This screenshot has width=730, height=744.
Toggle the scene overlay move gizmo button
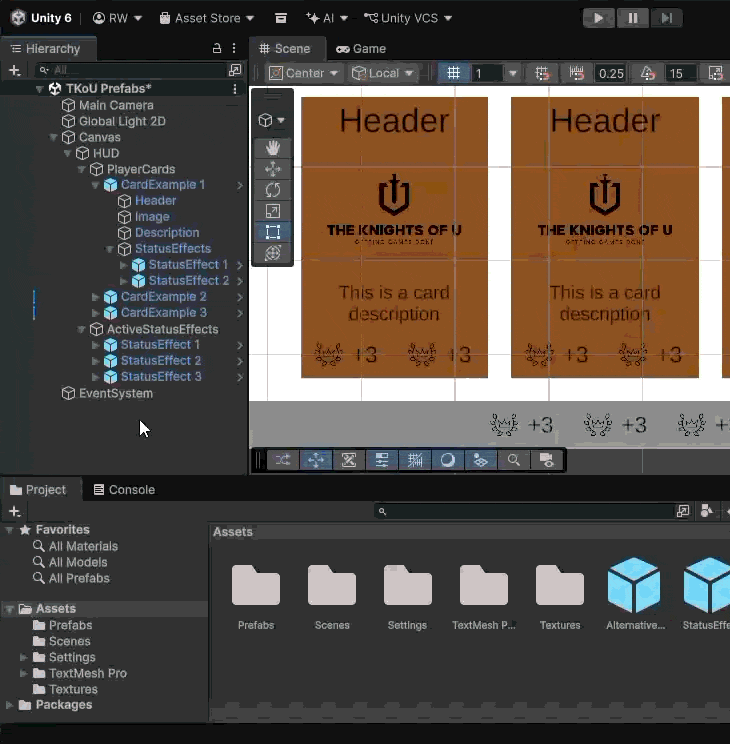[x=316, y=460]
